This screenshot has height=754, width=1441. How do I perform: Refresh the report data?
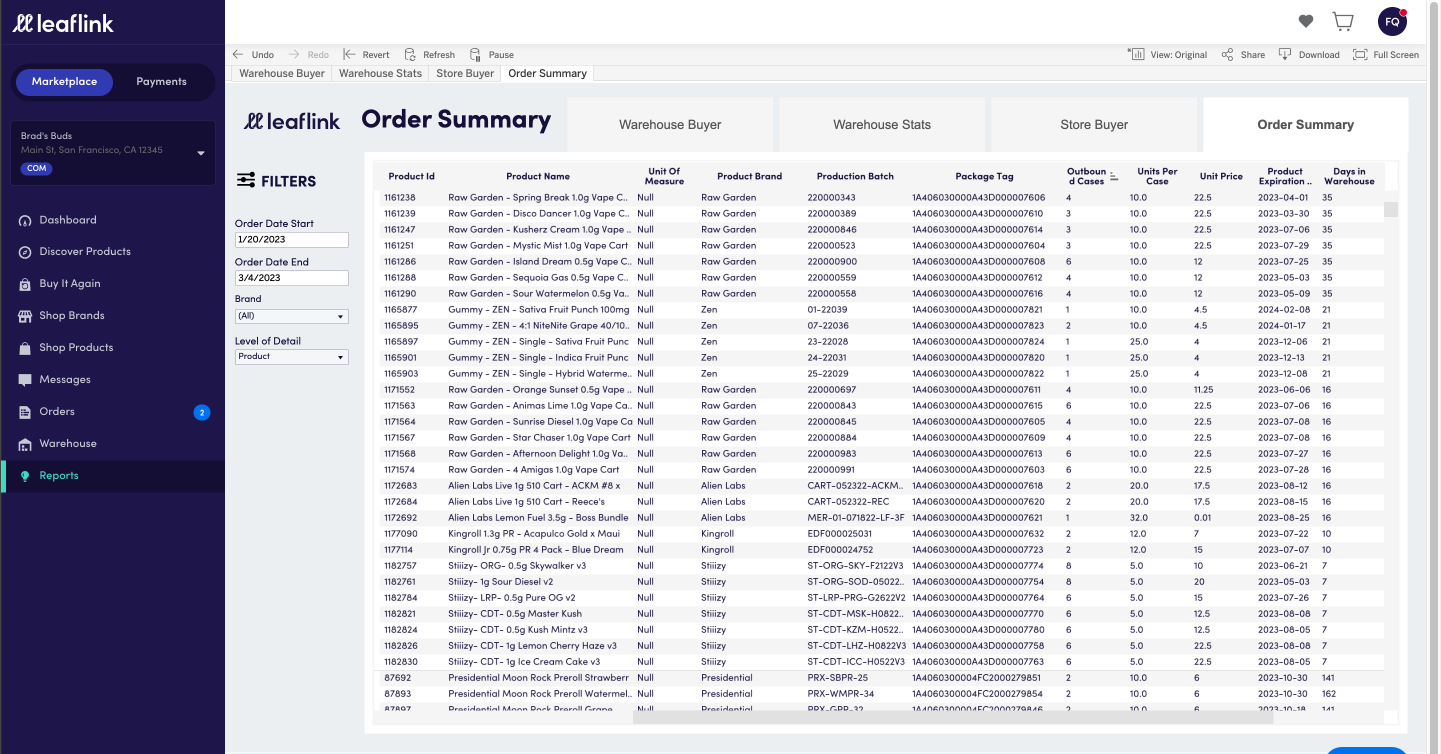click(x=429, y=55)
